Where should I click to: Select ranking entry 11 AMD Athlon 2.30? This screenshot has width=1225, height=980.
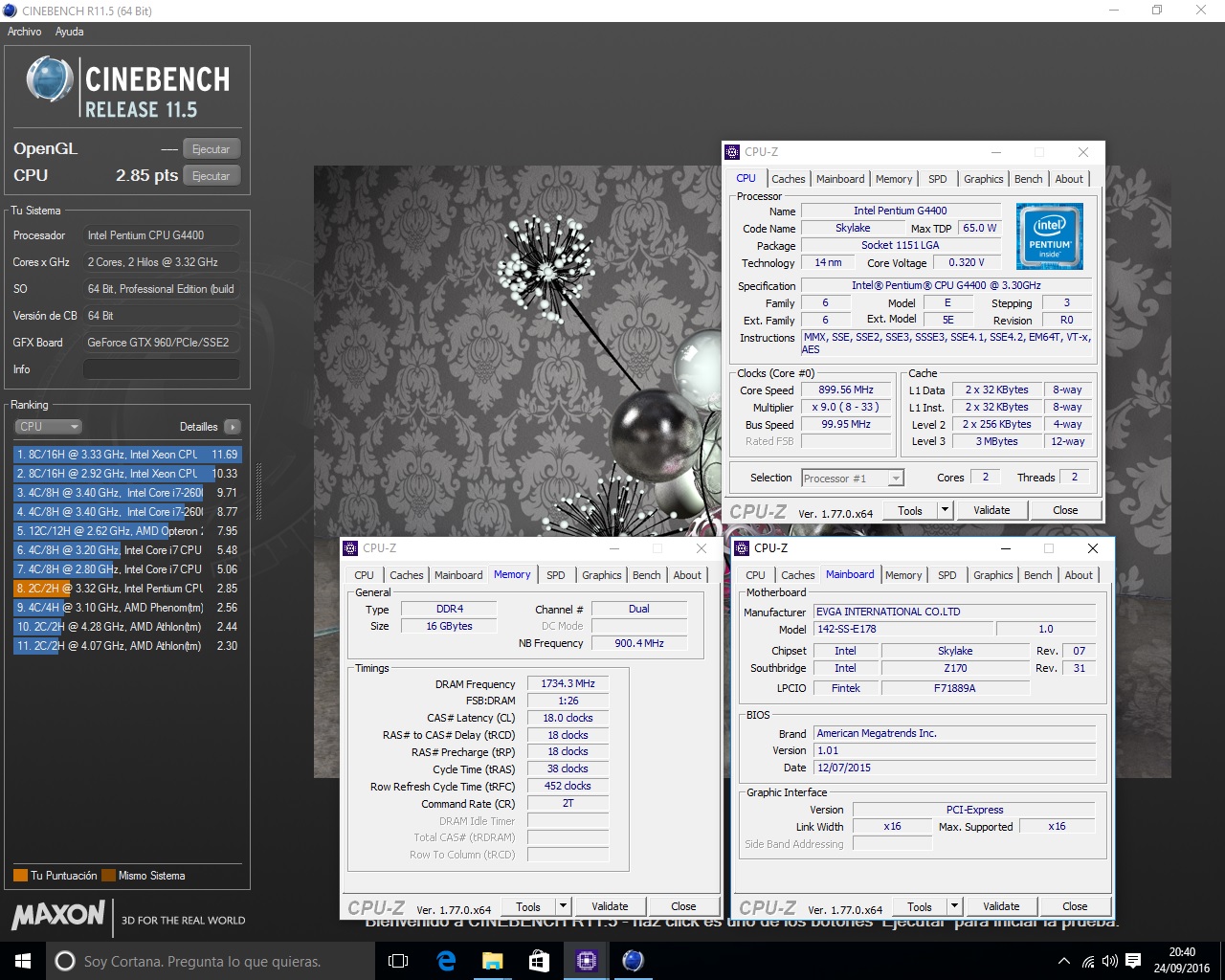click(x=126, y=646)
